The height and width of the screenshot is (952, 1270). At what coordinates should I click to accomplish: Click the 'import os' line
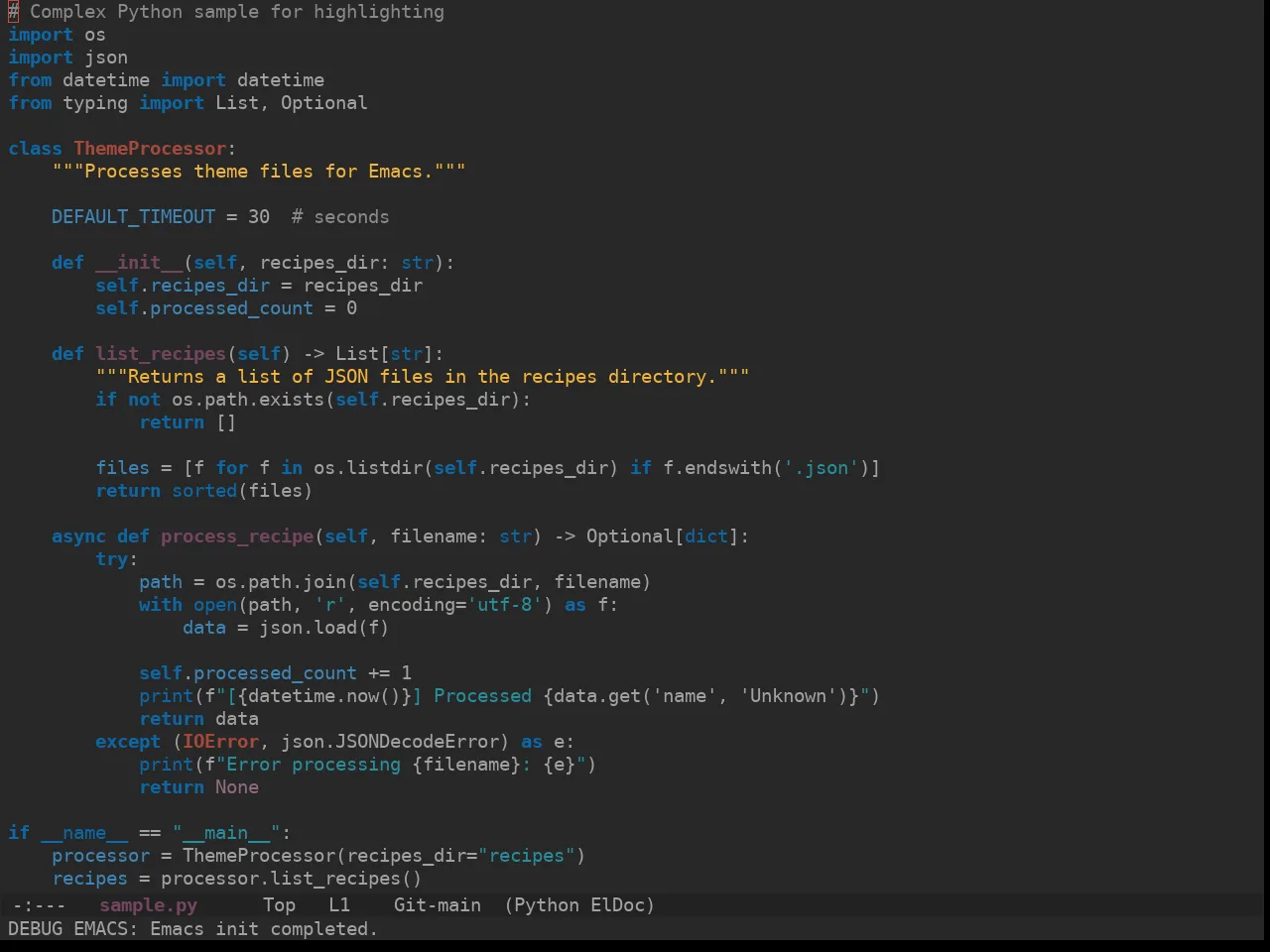click(x=57, y=34)
